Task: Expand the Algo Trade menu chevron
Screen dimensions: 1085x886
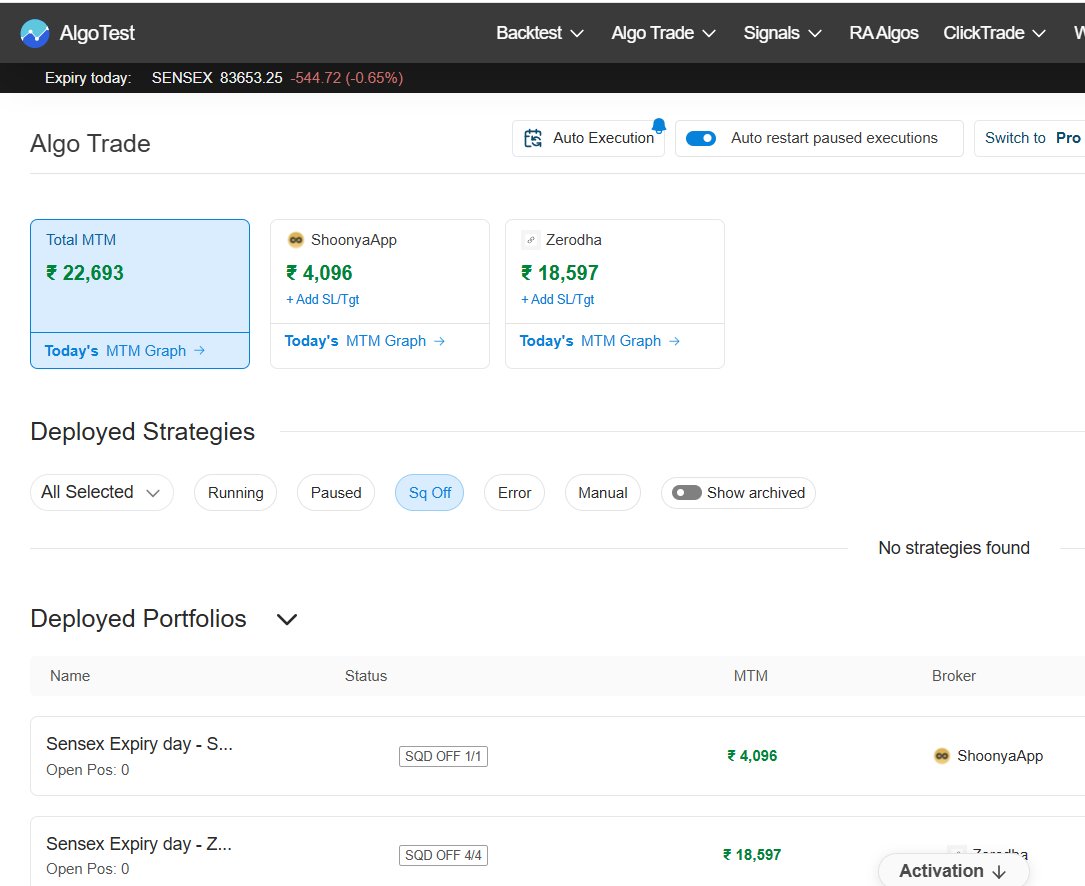Action: 709,33
